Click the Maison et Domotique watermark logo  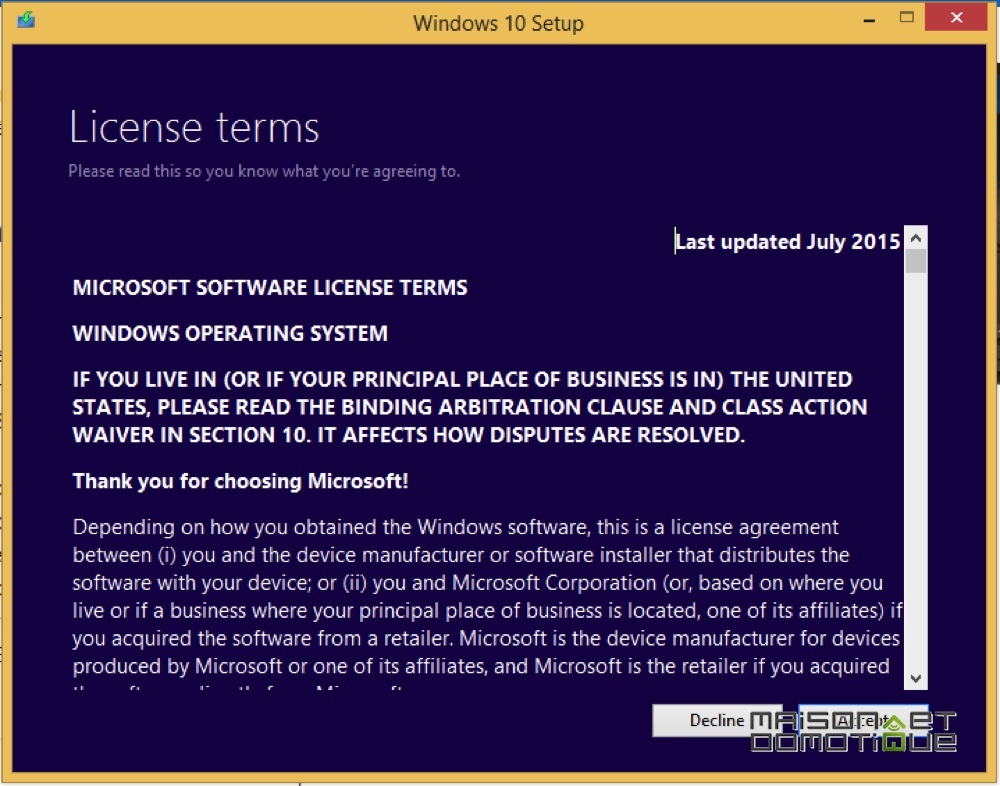[x=853, y=731]
